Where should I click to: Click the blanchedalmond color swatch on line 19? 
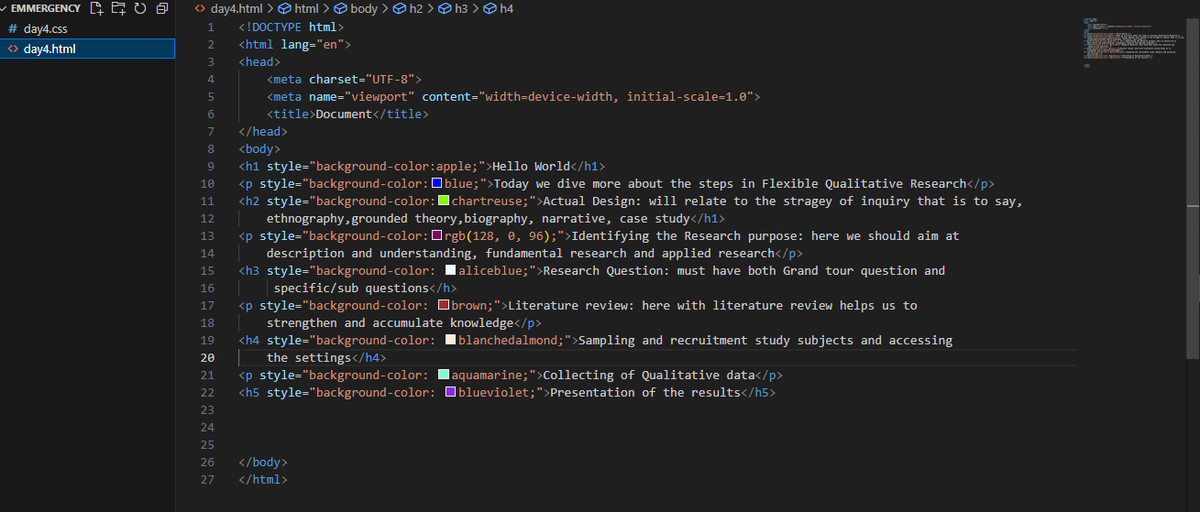point(451,340)
